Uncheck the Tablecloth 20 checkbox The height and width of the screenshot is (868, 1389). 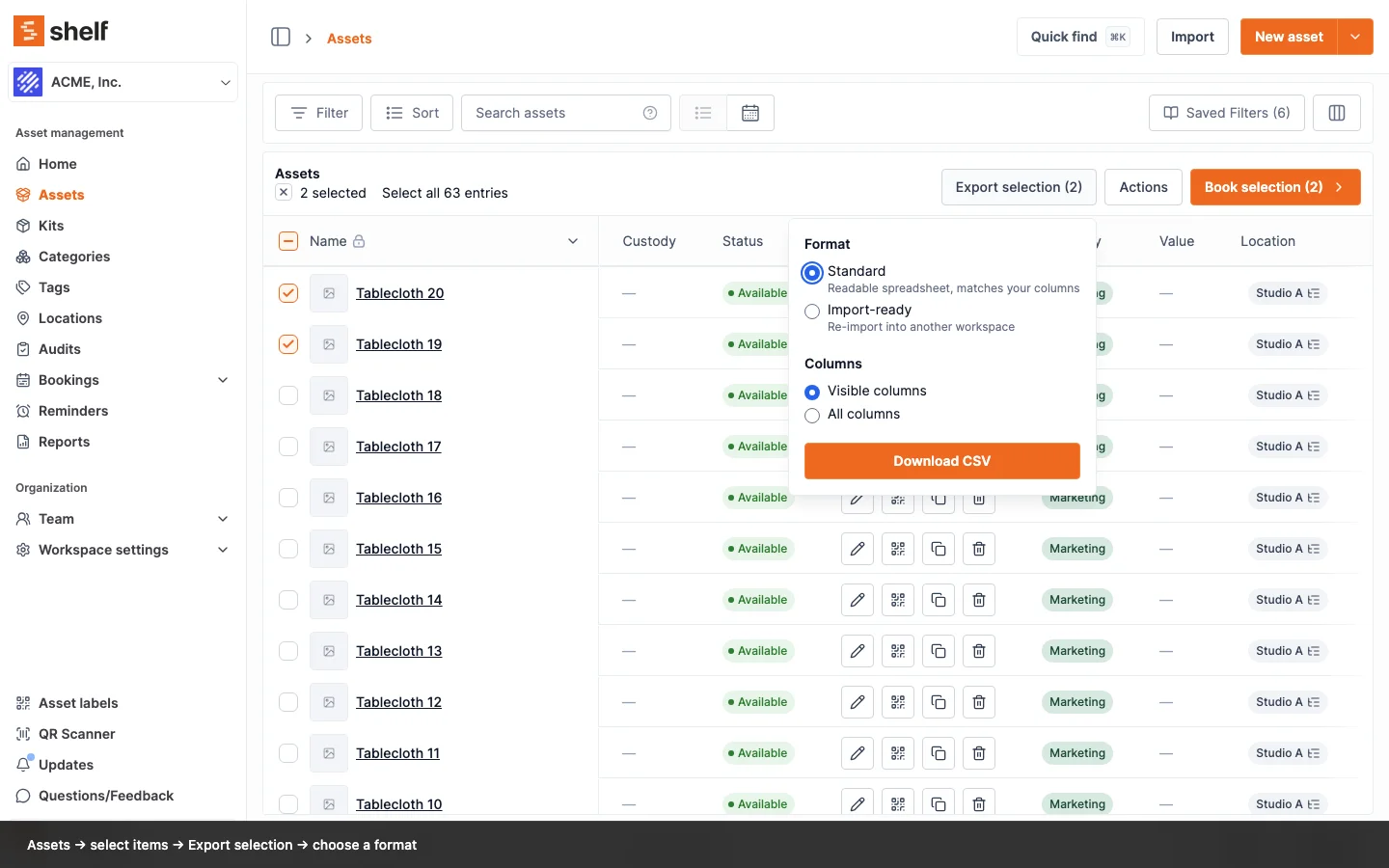[288, 293]
